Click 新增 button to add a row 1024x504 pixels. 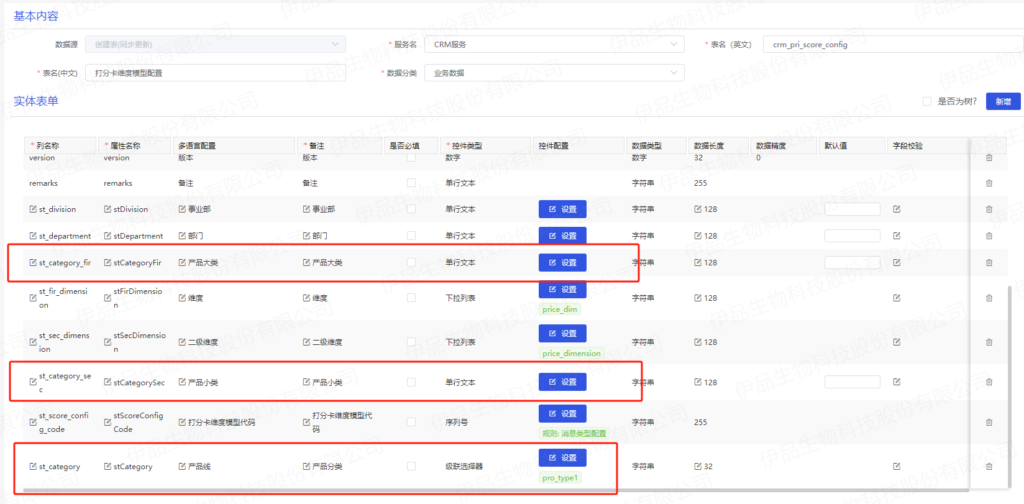click(1003, 101)
